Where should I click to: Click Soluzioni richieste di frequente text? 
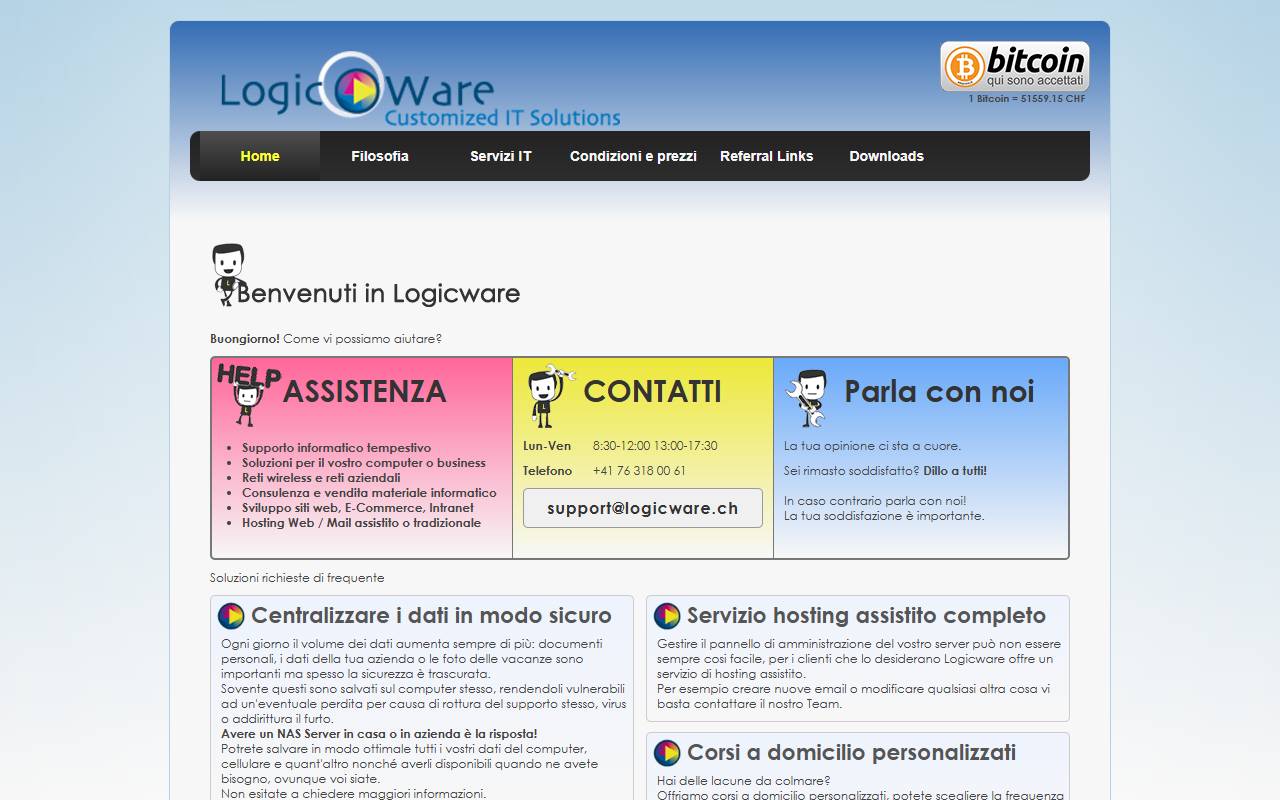[297, 578]
